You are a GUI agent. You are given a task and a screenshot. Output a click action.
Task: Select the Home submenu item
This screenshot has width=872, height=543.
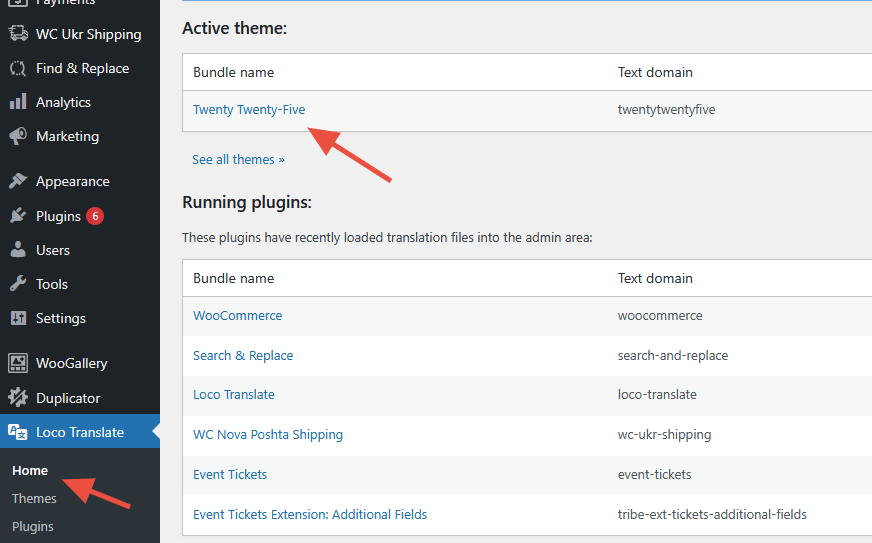pos(30,470)
